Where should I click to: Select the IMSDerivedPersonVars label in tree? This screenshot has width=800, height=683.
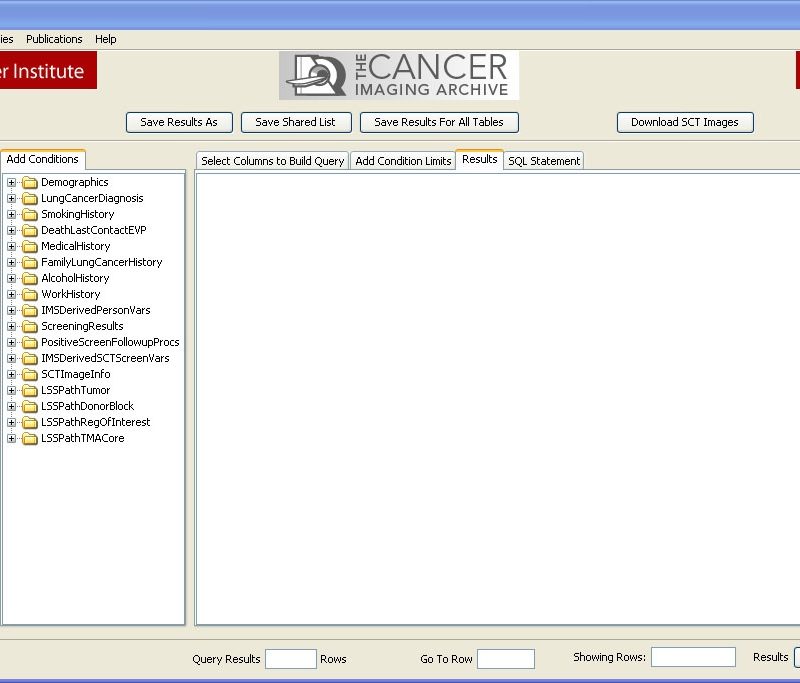click(x=96, y=310)
